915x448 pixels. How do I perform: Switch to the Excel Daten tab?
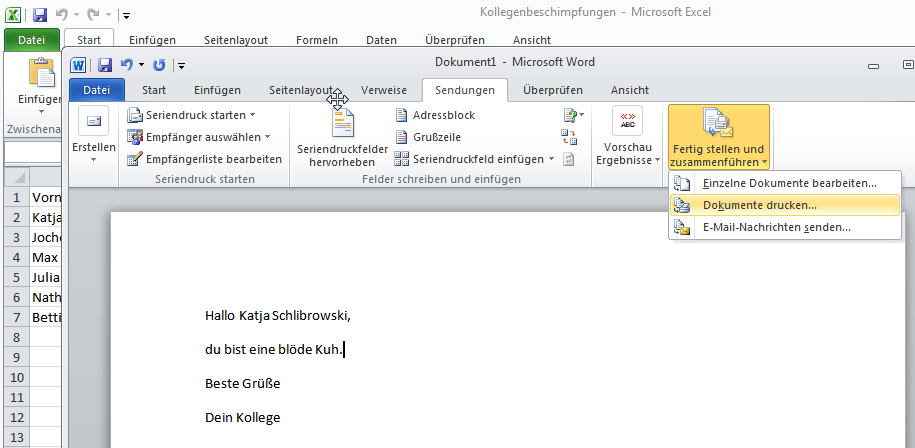381,40
